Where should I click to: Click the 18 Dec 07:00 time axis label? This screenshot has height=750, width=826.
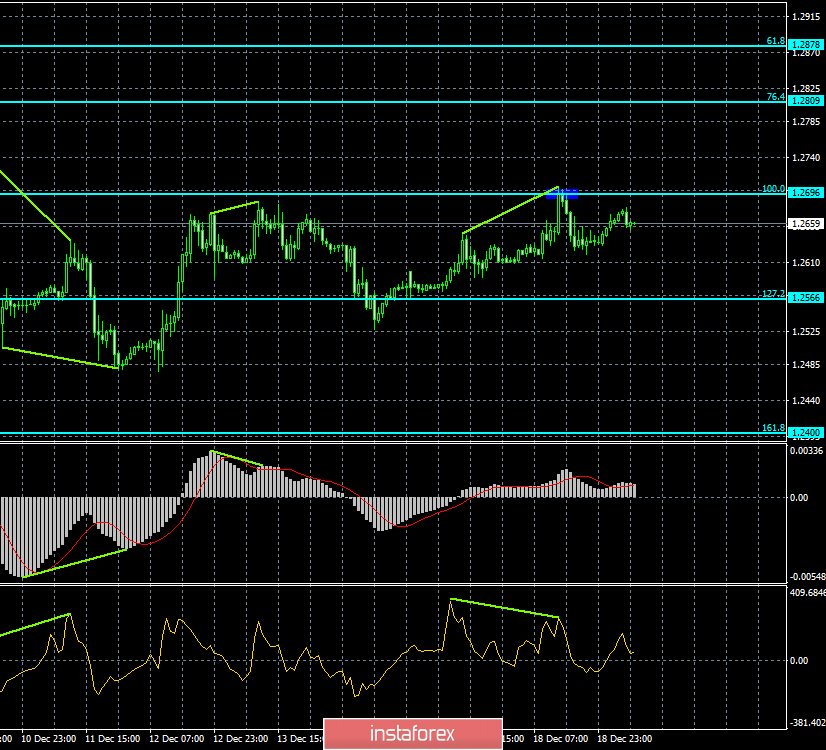click(560, 738)
